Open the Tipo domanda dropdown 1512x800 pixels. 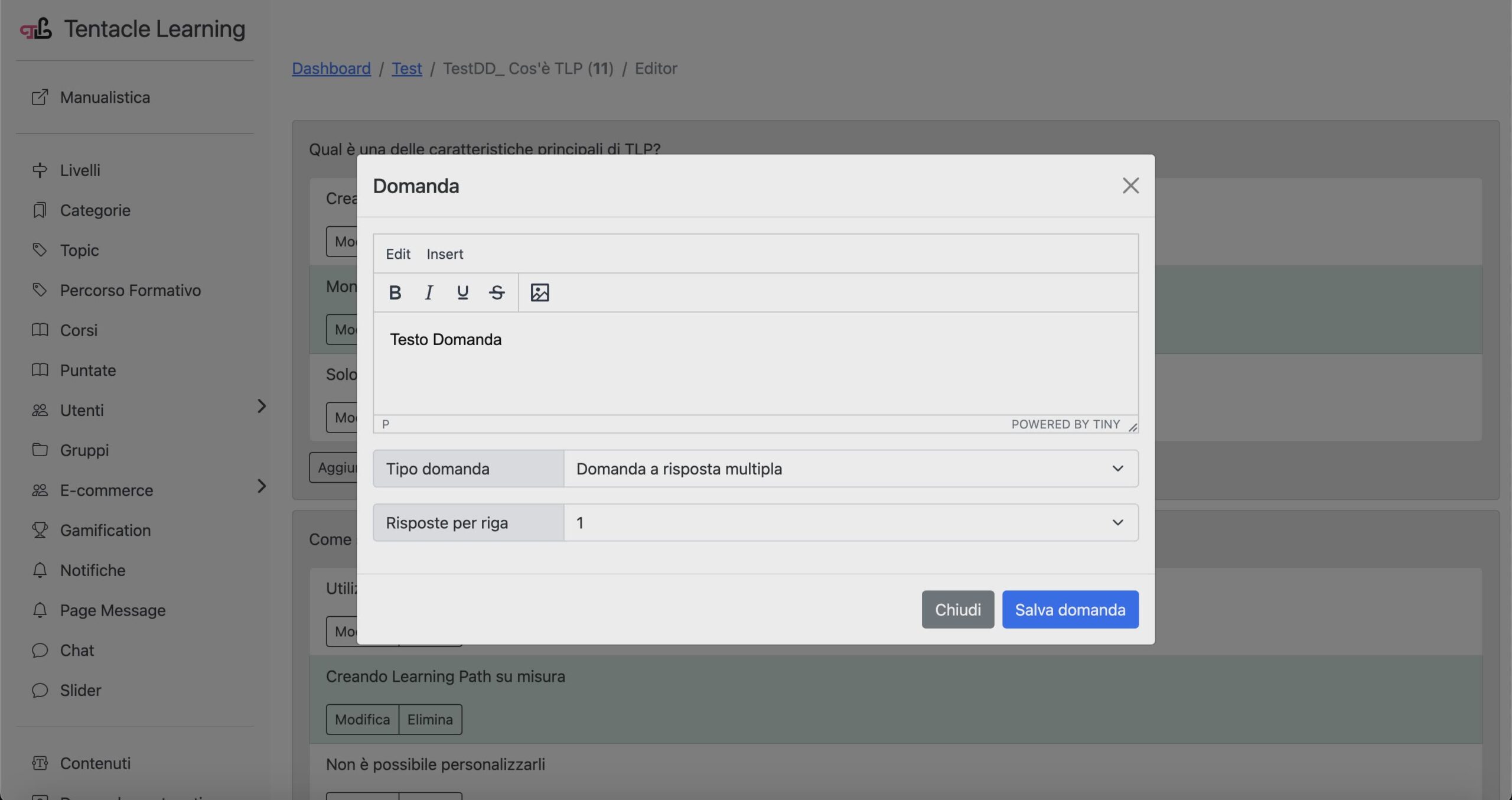point(850,469)
